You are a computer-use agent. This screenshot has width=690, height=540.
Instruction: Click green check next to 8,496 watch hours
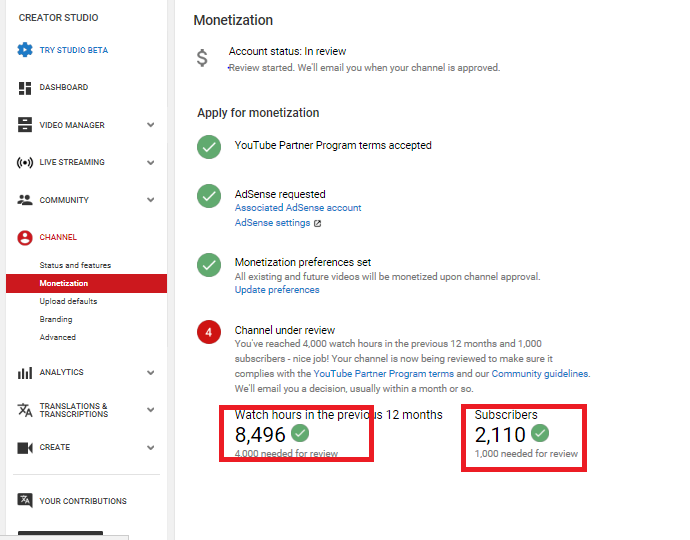300,433
